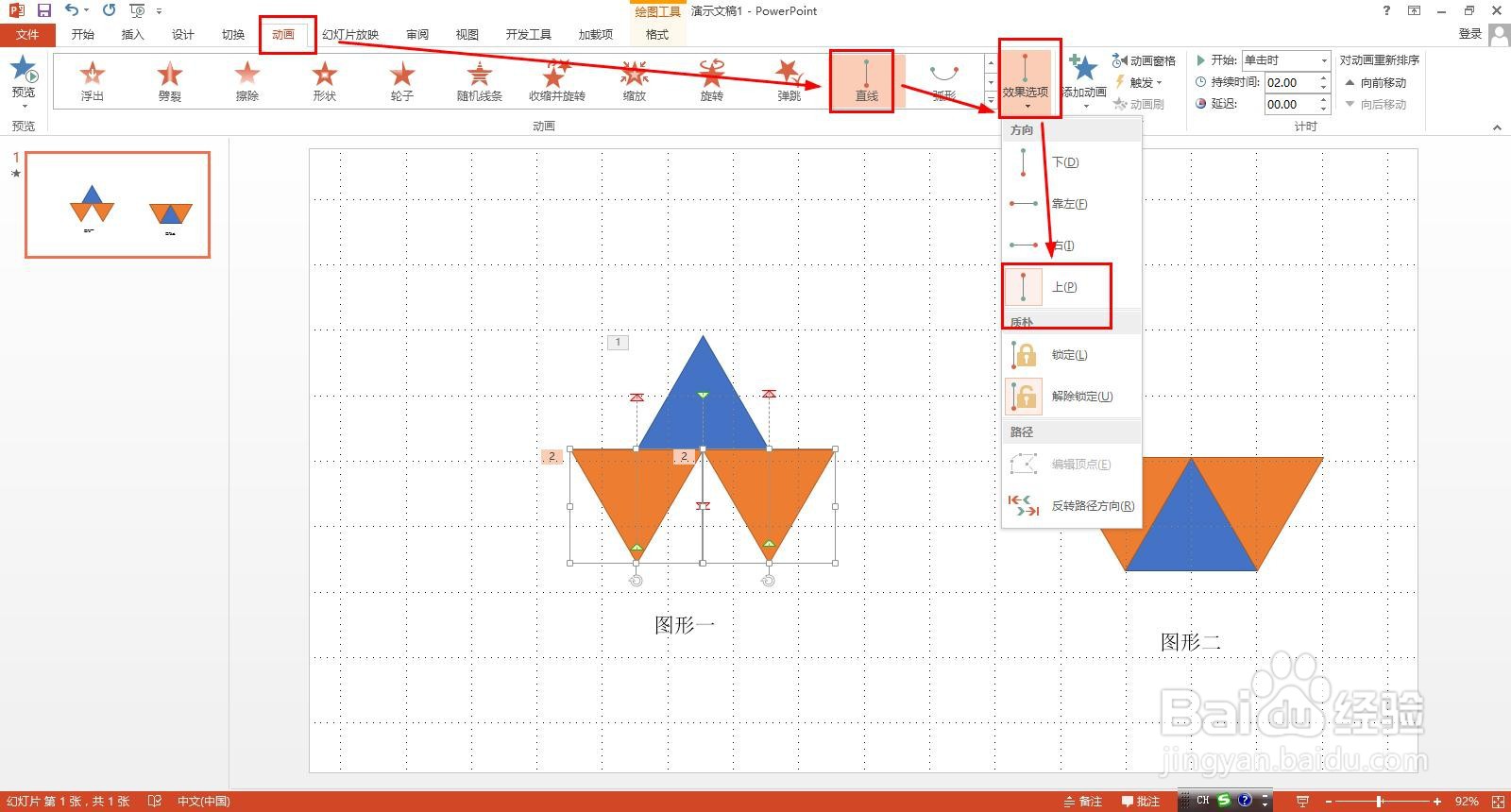Switch to the Format (格式) tab
Image resolution: width=1511 pixels, height=812 pixels.
pos(657,34)
